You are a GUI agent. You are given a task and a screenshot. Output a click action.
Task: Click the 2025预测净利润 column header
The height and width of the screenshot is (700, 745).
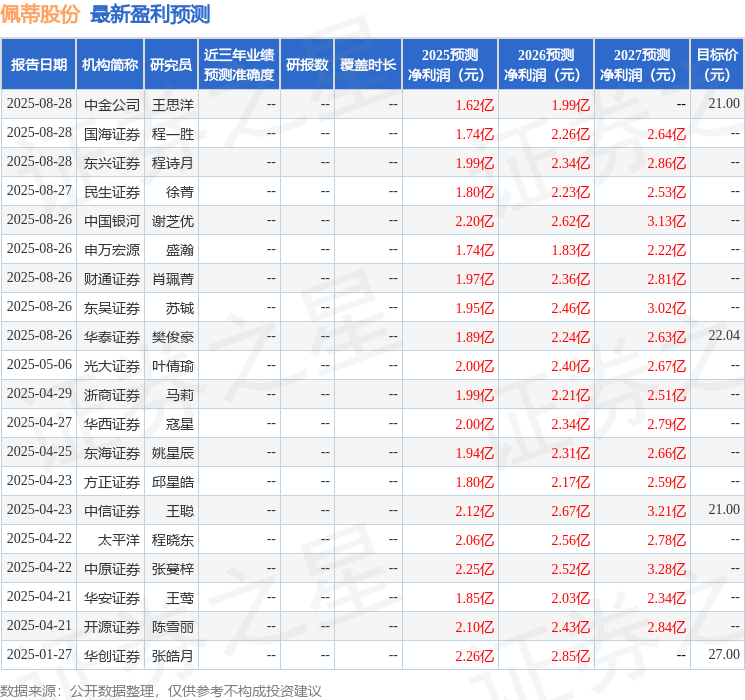click(450, 65)
